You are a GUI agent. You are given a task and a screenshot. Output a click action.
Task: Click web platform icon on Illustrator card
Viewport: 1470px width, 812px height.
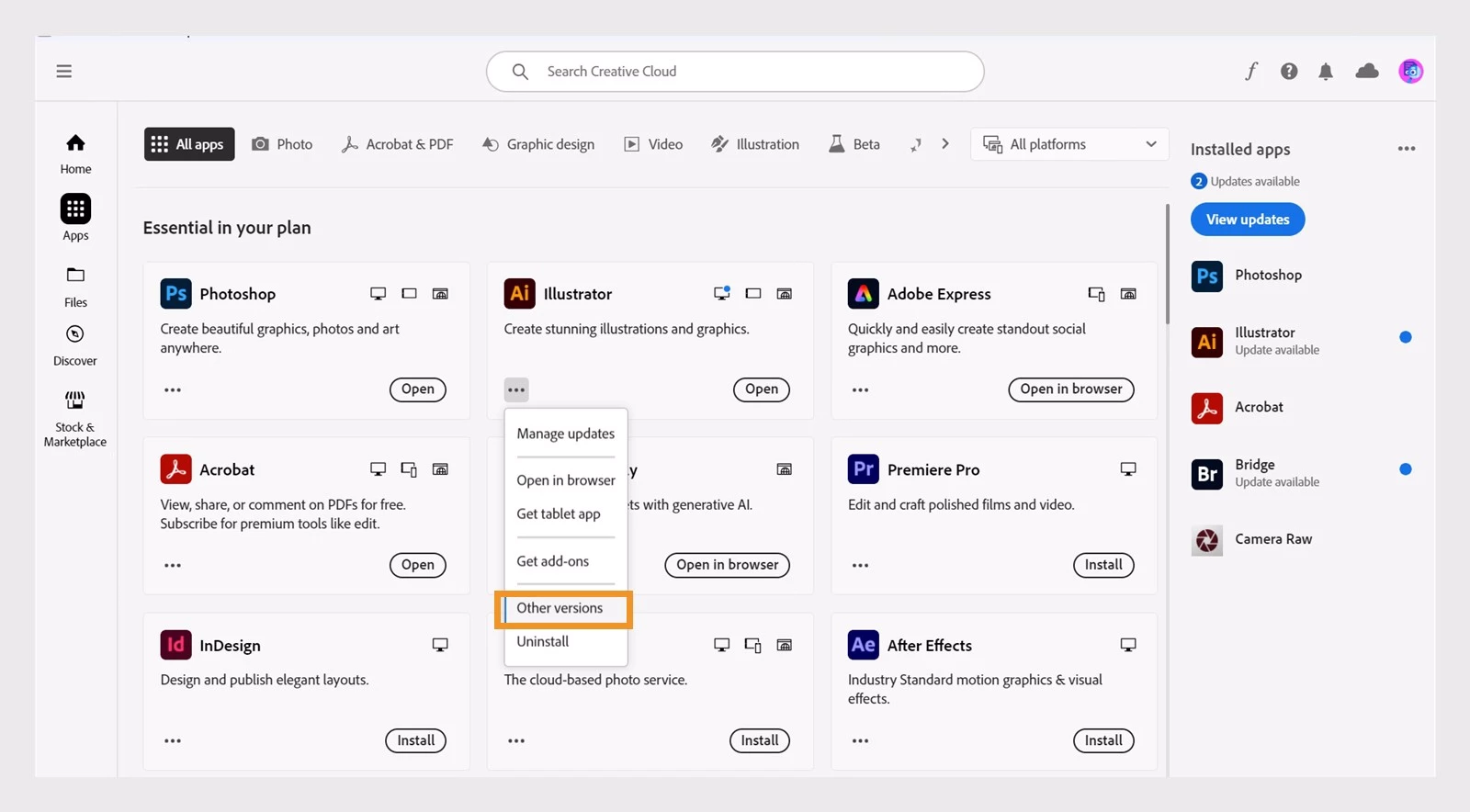coord(785,294)
